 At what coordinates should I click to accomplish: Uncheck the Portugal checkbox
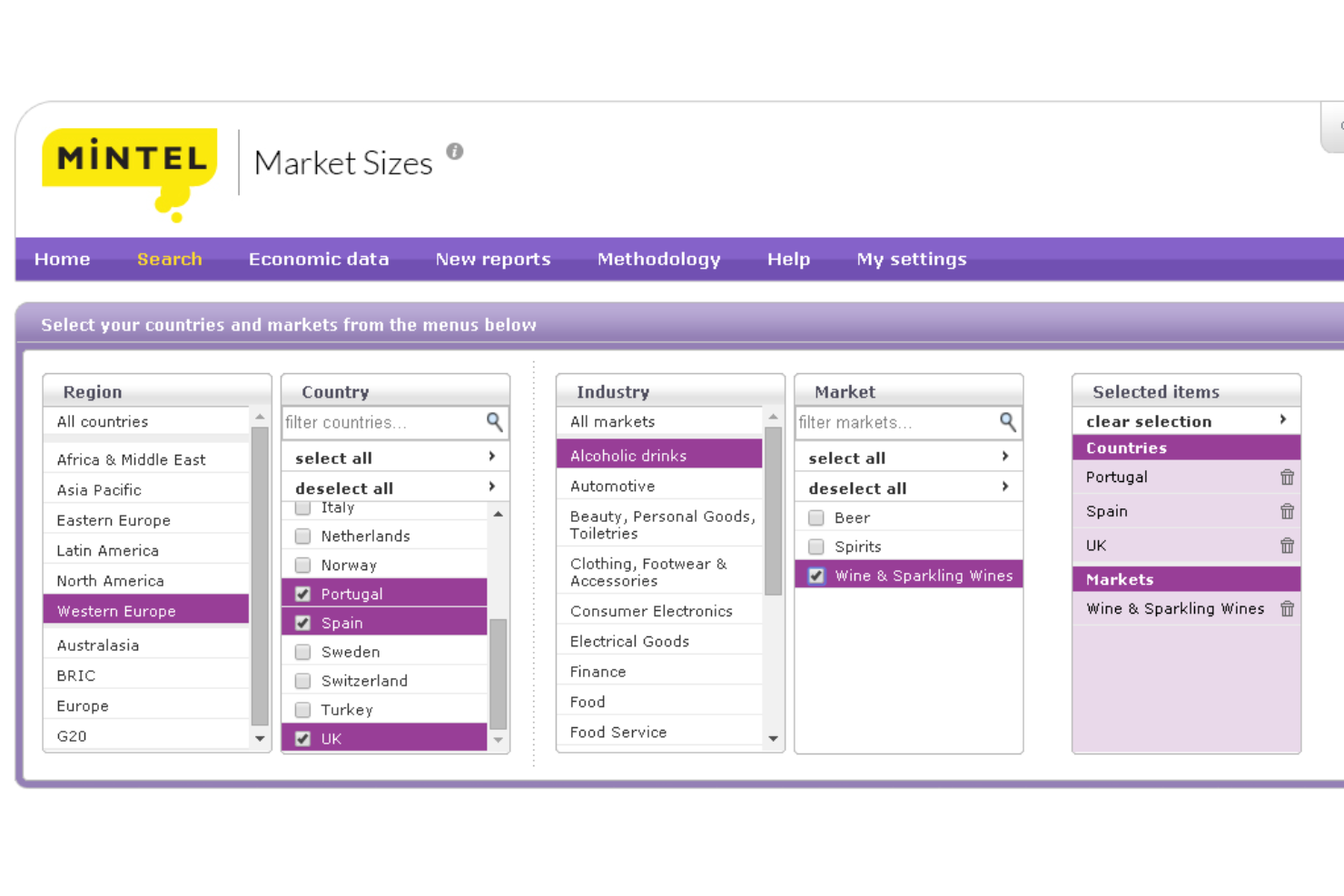tap(303, 594)
